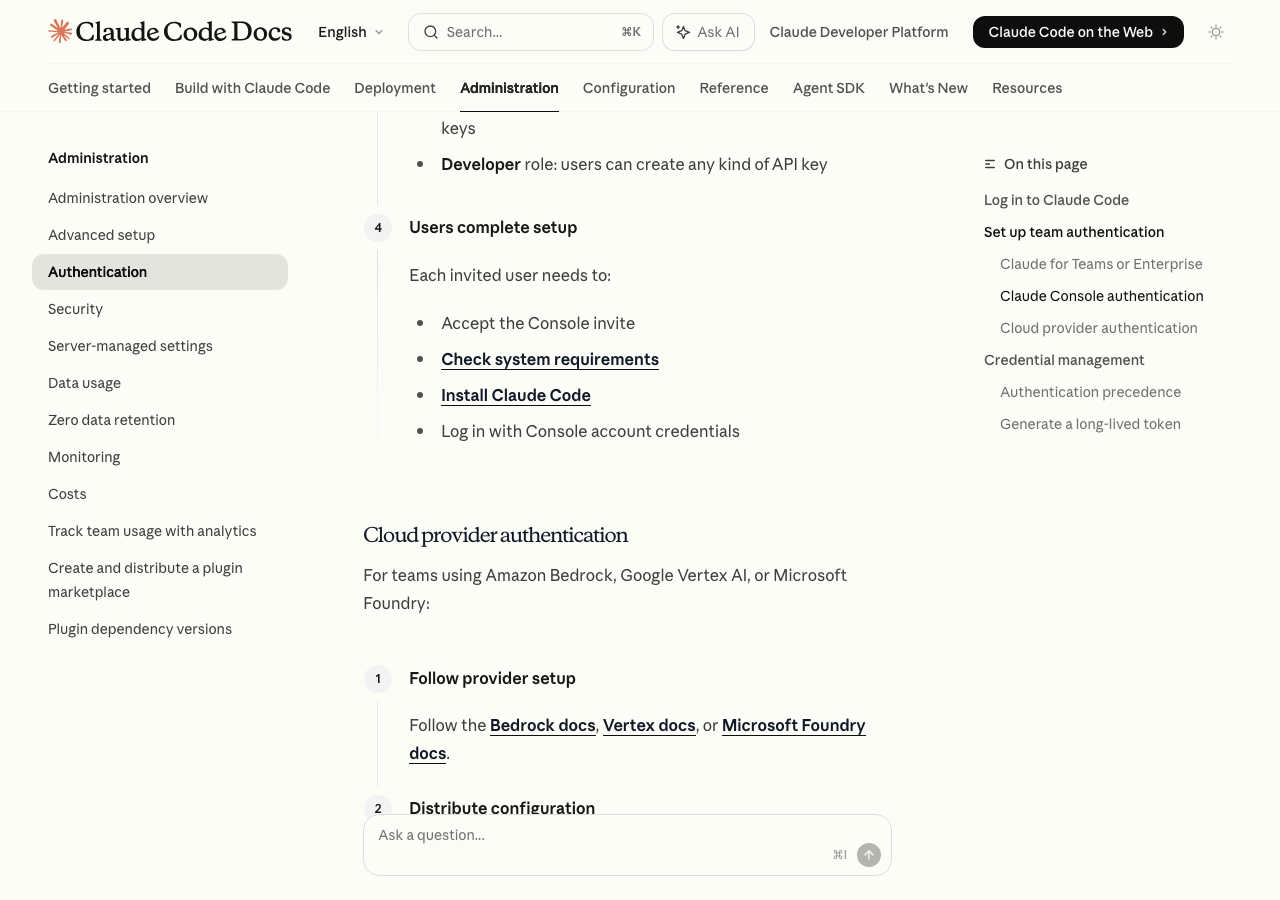The height and width of the screenshot is (900, 1280).
Task: Click the Claude Code Docs starburst logo
Action: click(60, 32)
